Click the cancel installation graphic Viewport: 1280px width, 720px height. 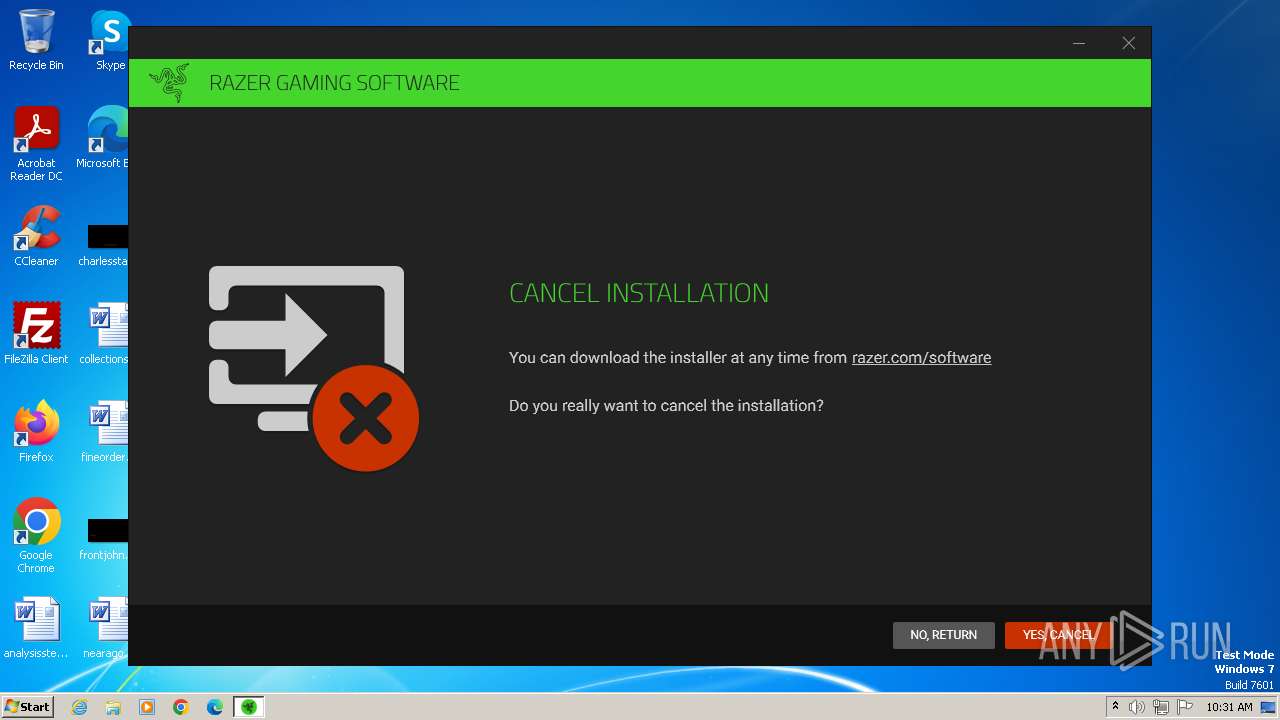pyautogui.click(x=313, y=367)
